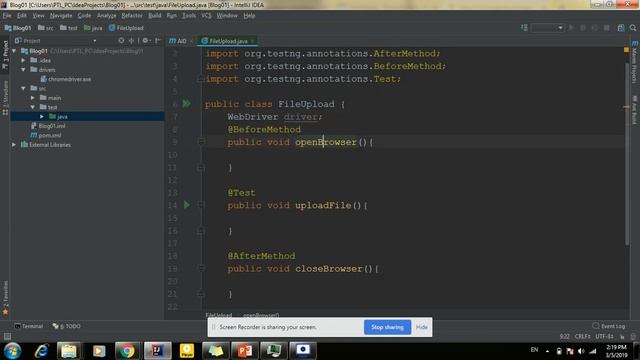Click the volume icon in system tray
Screen dimensions: 640x360
pyautogui.click(x=581, y=351)
